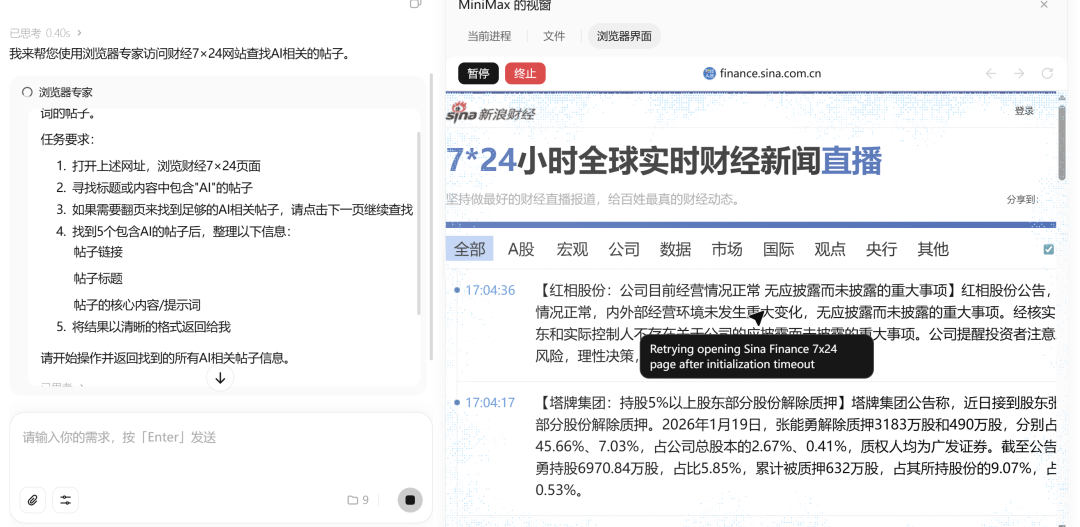Click the red 终止 button

pyautogui.click(x=525, y=74)
